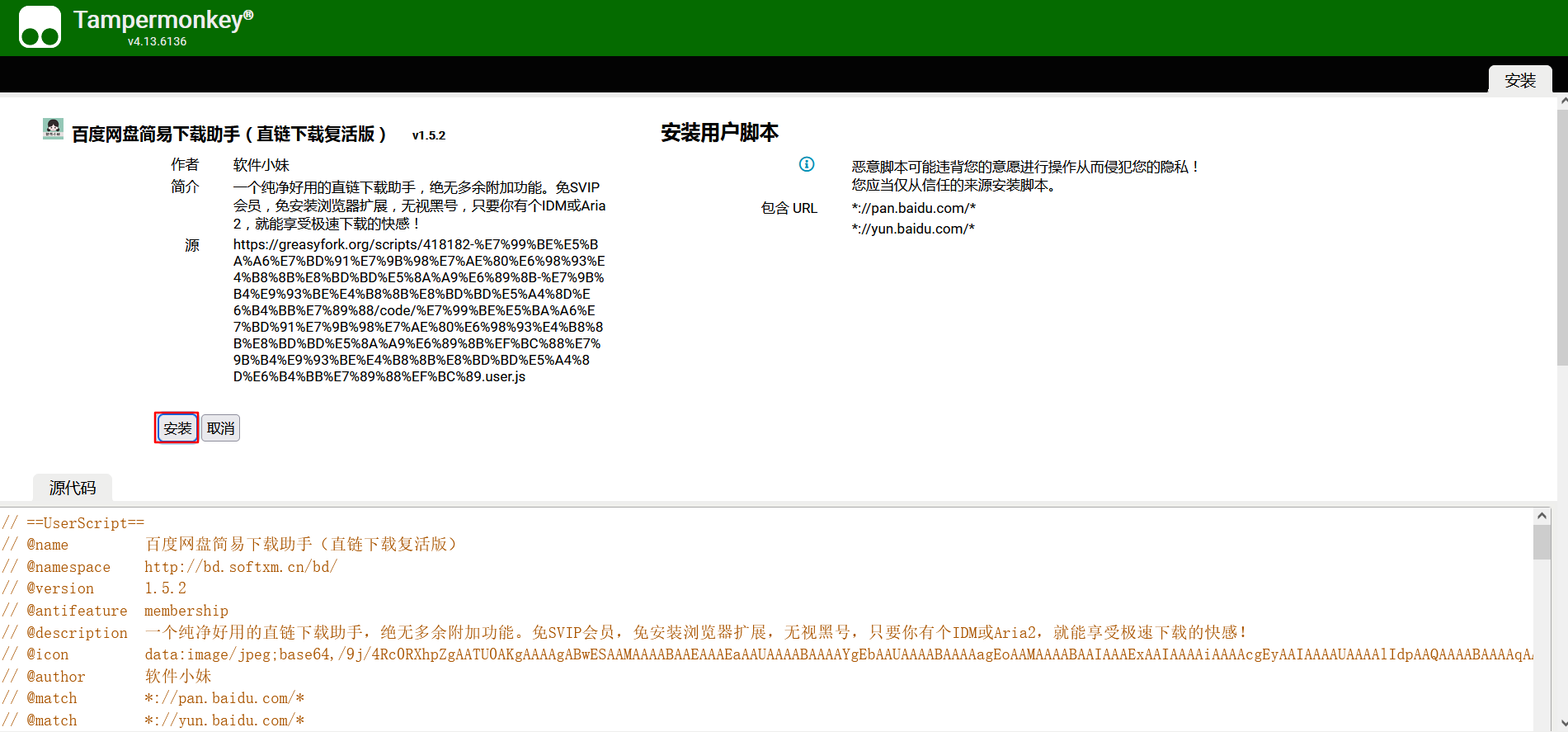Image resolution: width=1568 pixels, height=732 pixels.
Task: Click the 简介 description paragraph
Action: tap(419, 205)
